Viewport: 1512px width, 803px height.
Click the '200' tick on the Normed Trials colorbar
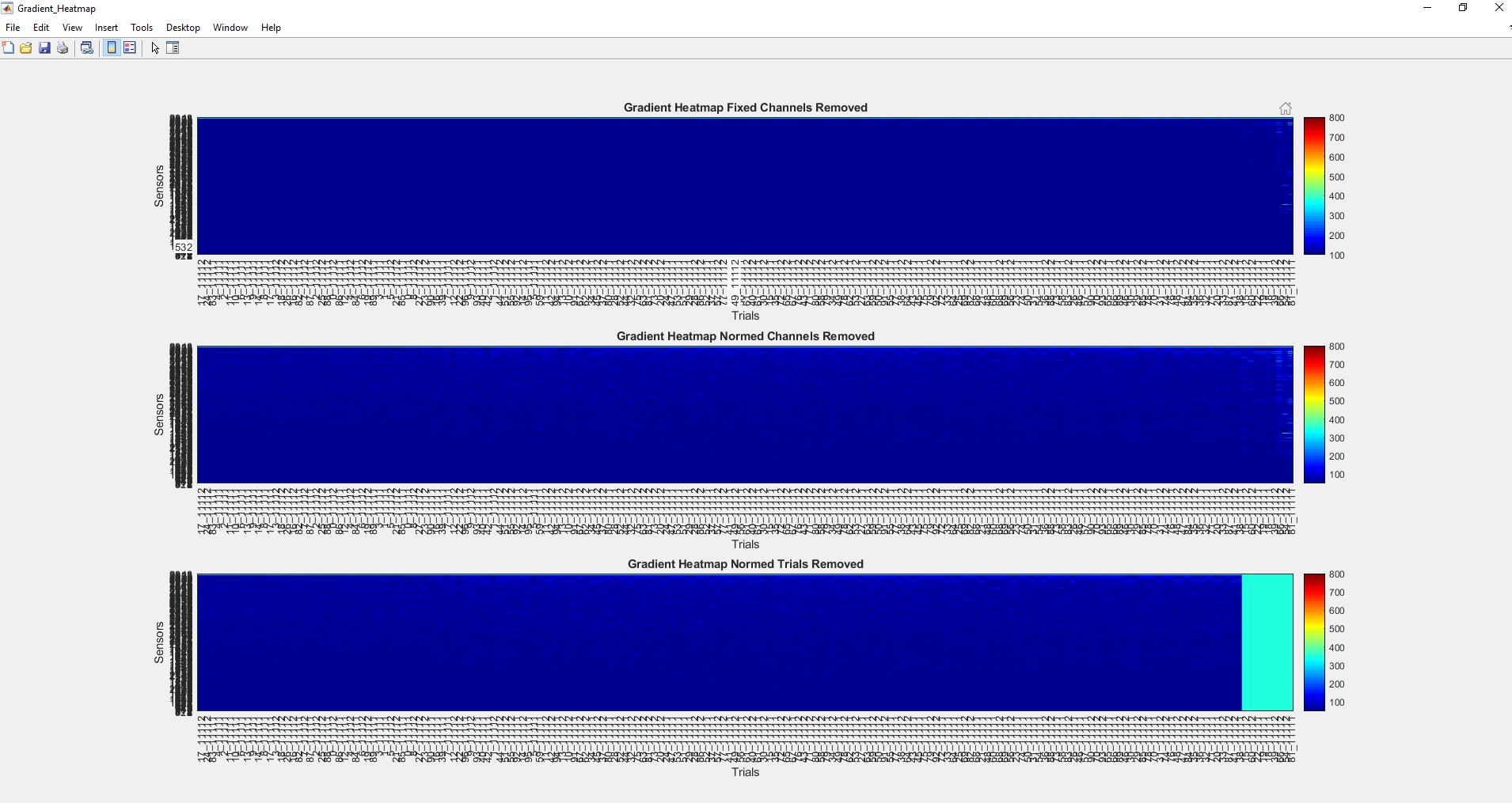point(1337,684)
